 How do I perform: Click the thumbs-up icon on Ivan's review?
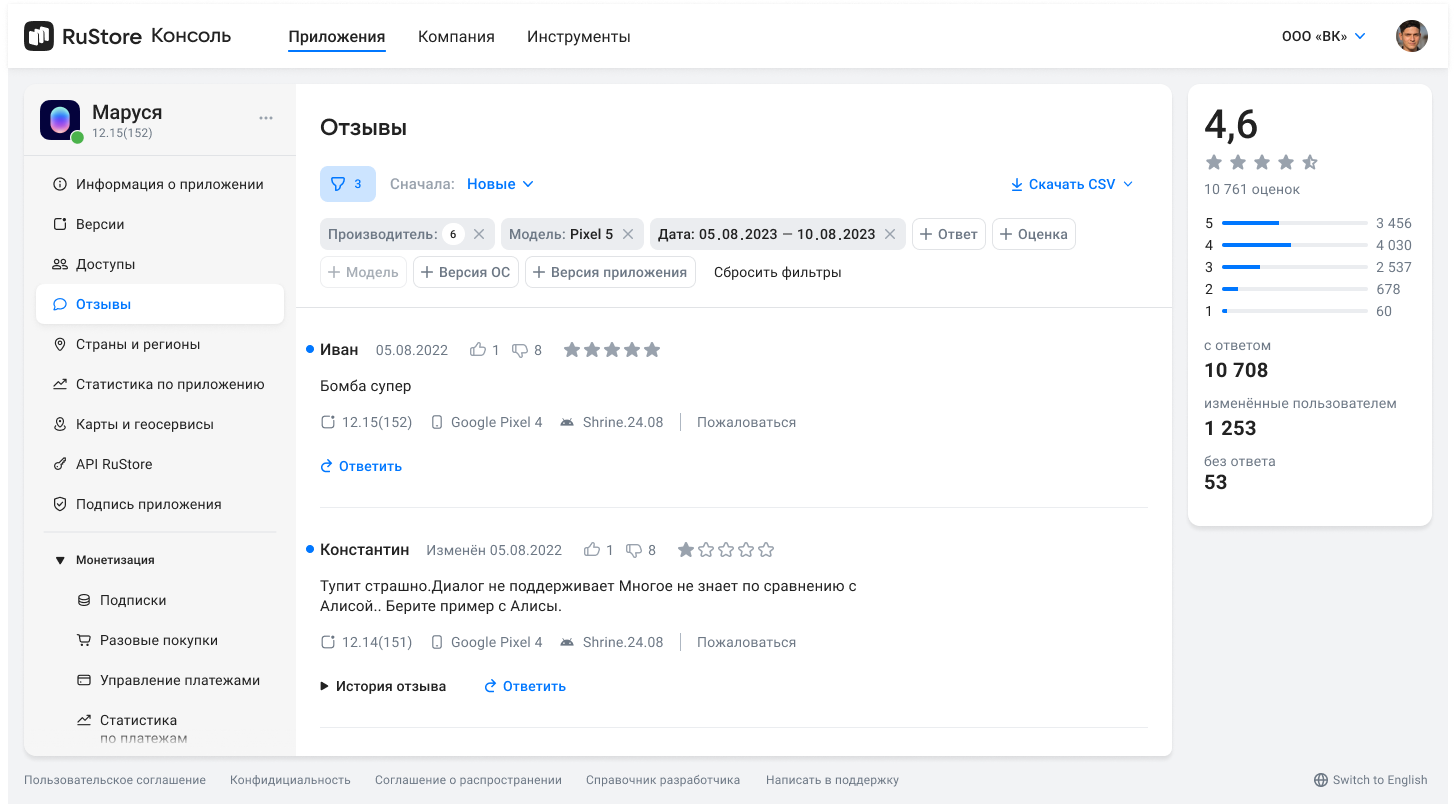[478, 350]
